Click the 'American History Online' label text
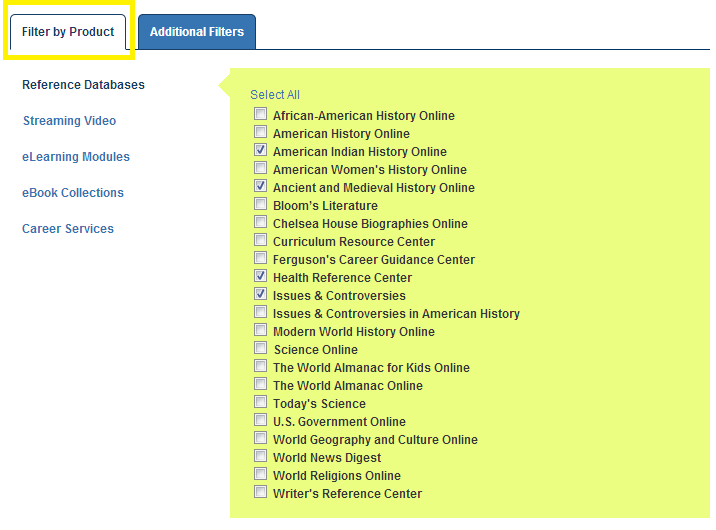This screenshot has height=530, width=716. click(x=342, y=134)
